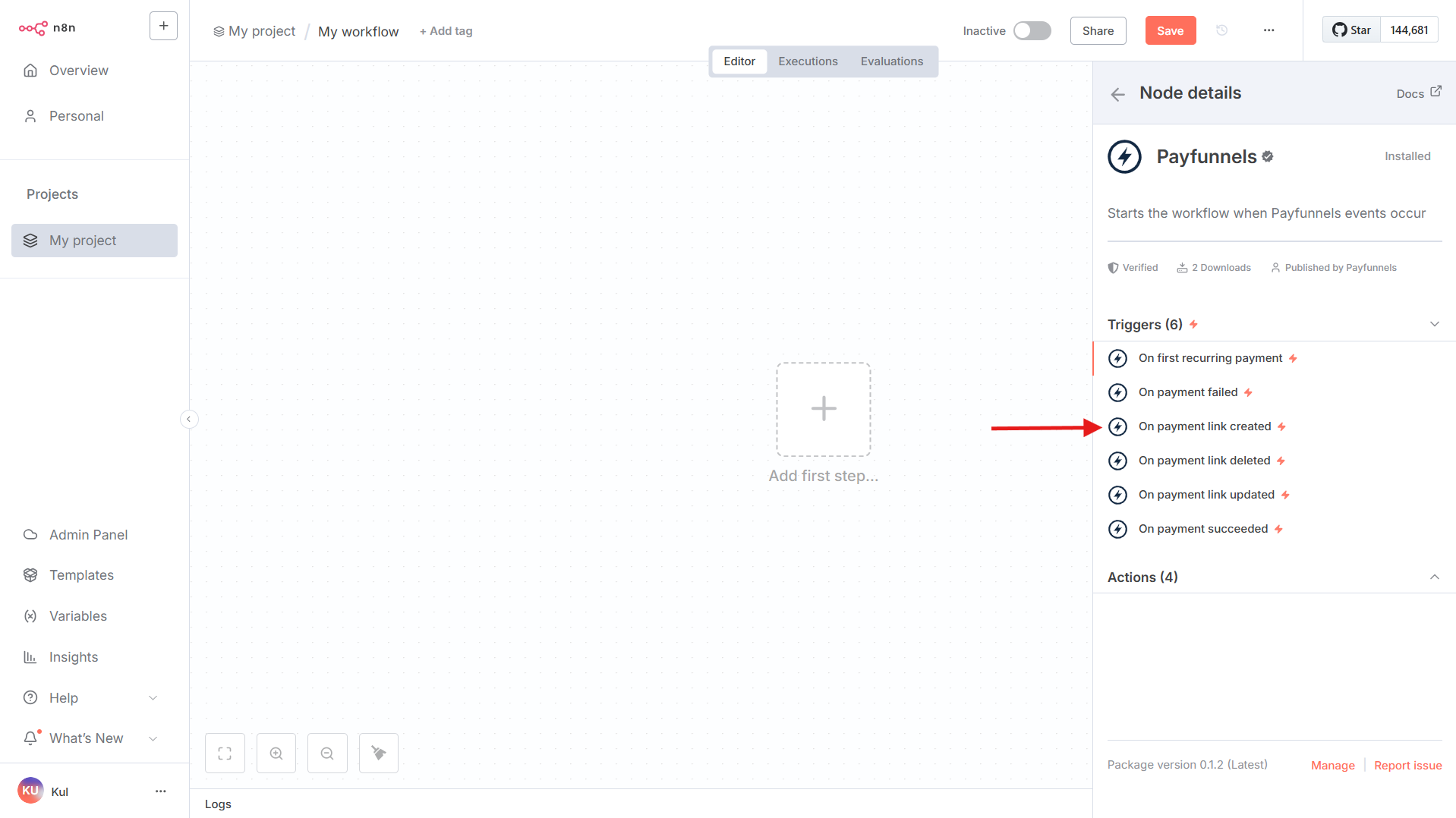Click the GitHub star count 144,681
Screen dimensions: 1456x818
1409,30
